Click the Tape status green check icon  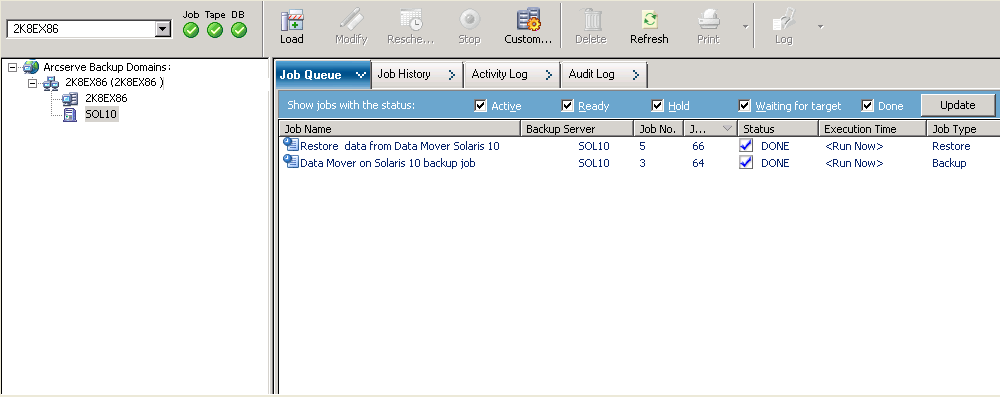(x=215, y=30)
